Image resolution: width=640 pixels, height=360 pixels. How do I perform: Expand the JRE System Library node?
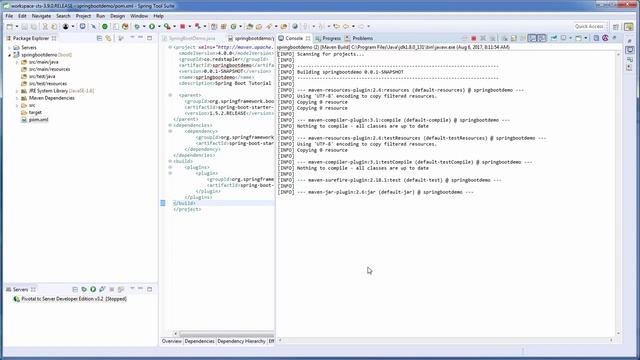tap(17, 91)
